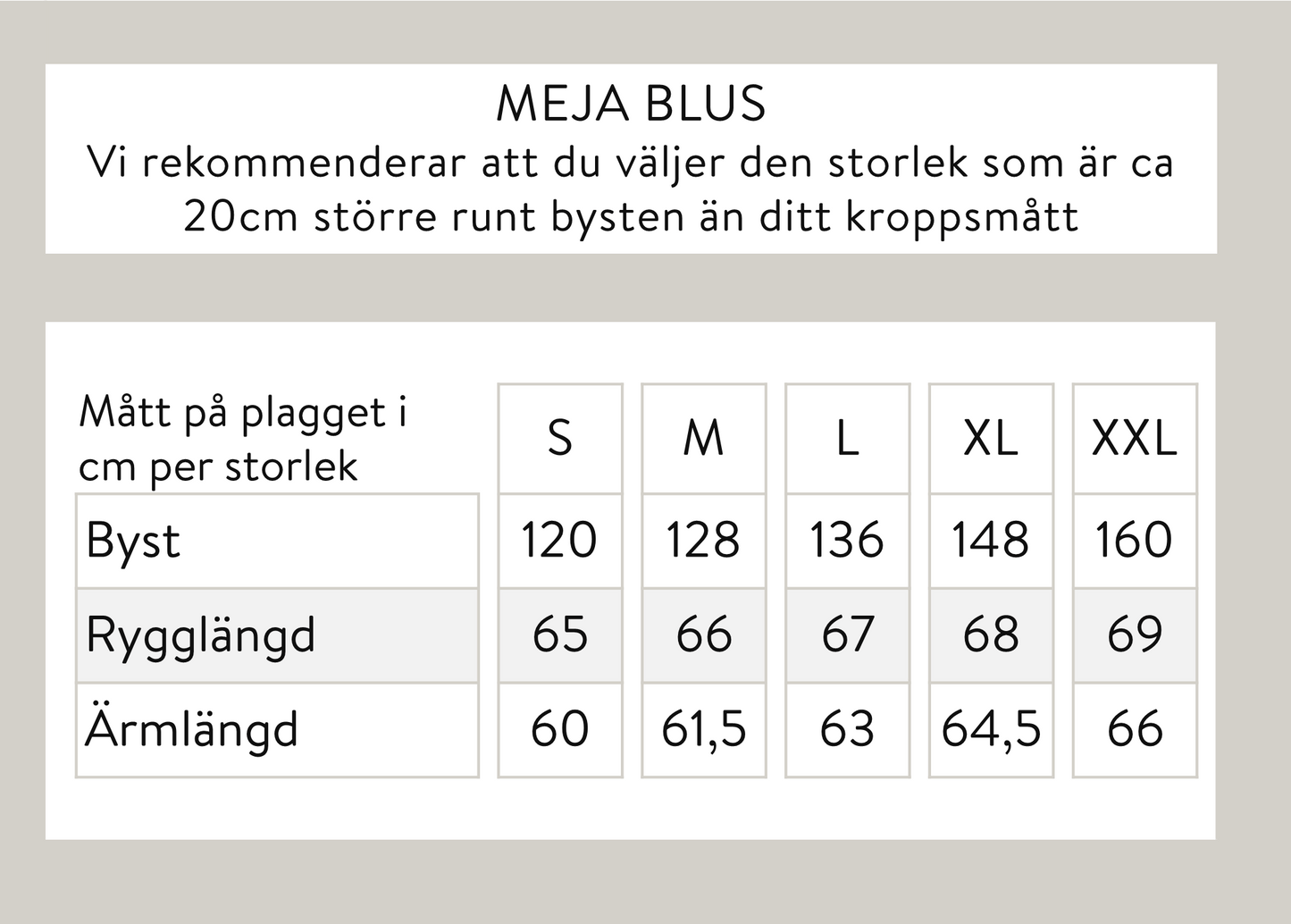Click the Ärmlängd value 61,5 cell
Viewport: 1291px width, 924px height.
(x=704, y=730)
